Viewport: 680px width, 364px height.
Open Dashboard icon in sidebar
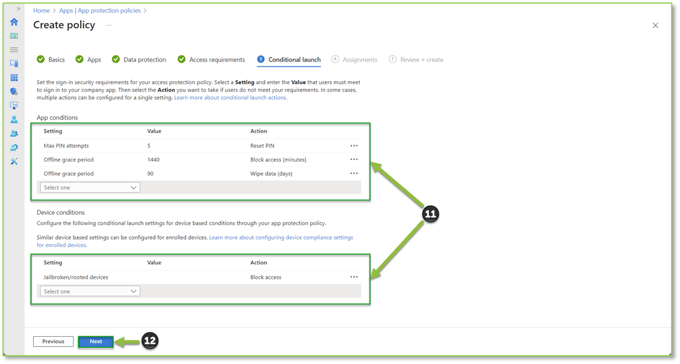coord(14,36)
